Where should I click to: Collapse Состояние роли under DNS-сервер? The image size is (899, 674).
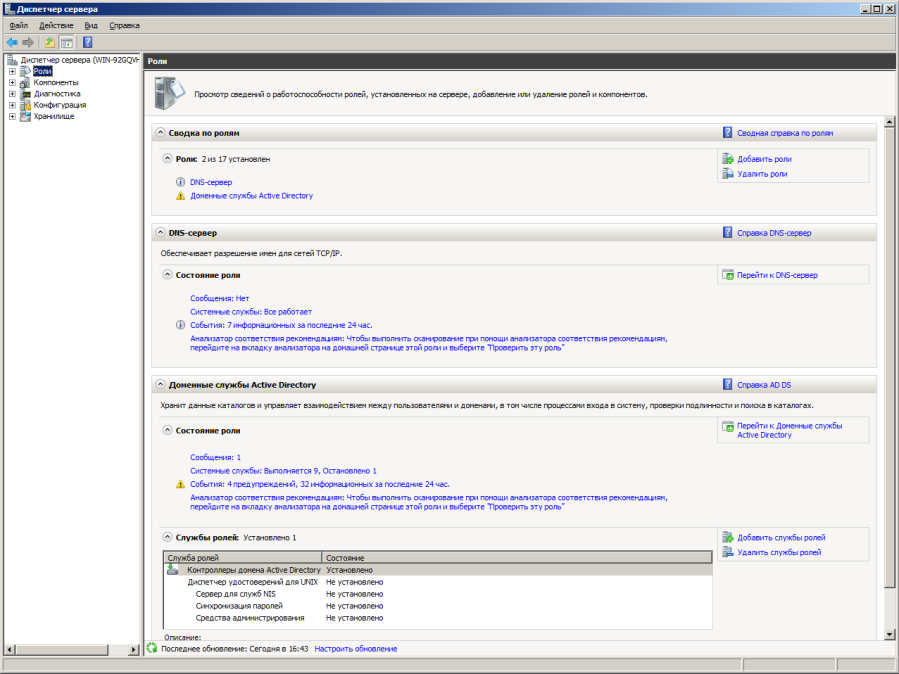pyautogui.click(x=167, y=275)
